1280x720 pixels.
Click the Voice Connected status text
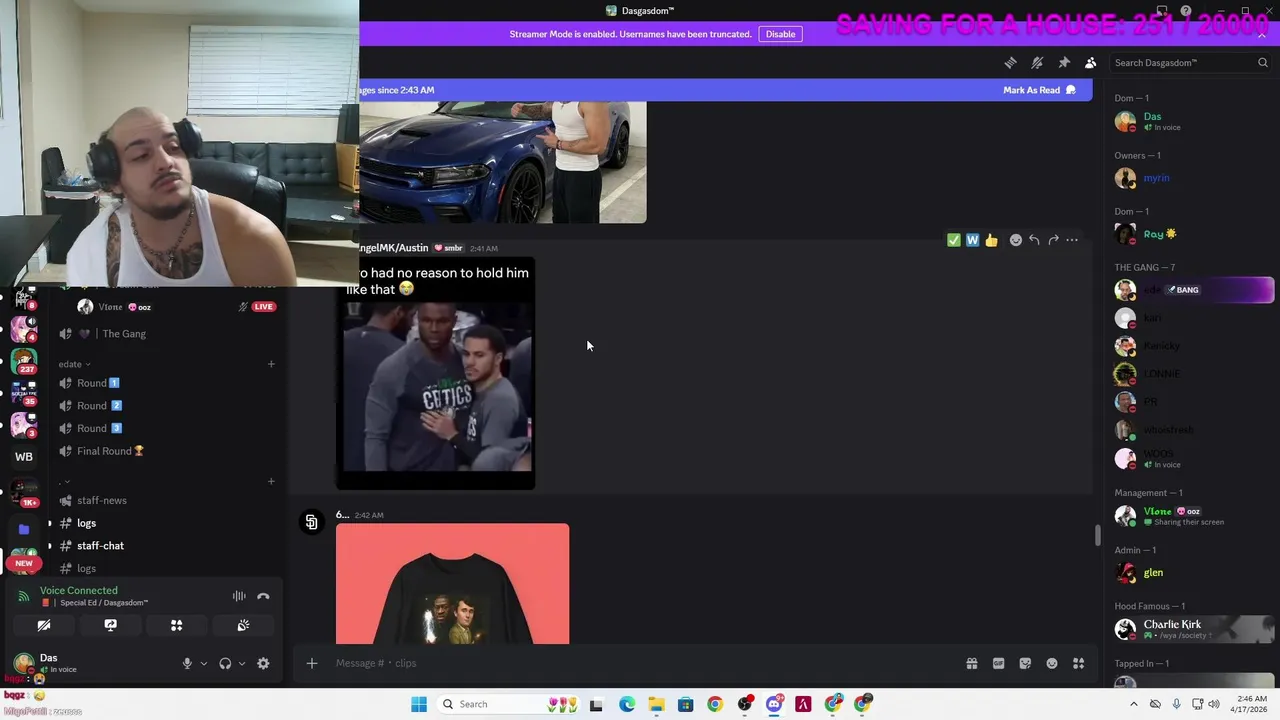[78, 591]
